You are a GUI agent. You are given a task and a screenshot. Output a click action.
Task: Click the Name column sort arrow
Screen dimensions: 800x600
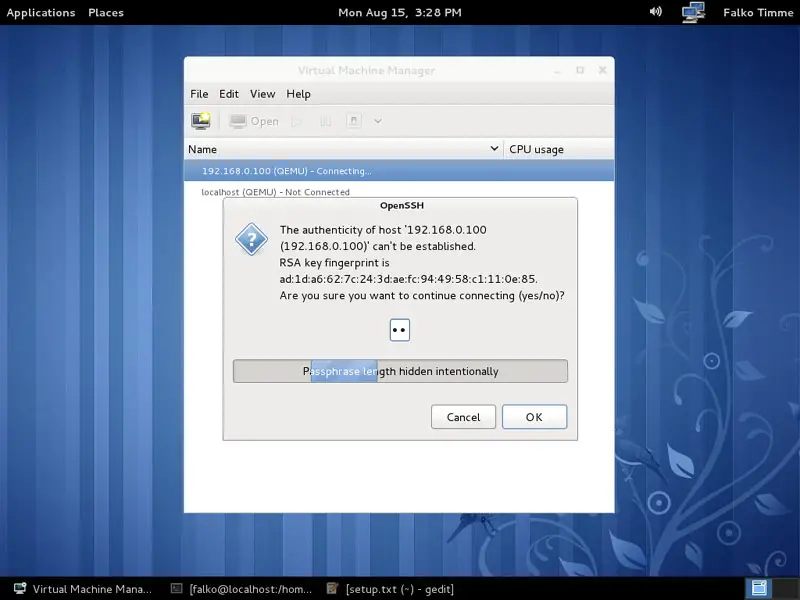pos(494,149)
